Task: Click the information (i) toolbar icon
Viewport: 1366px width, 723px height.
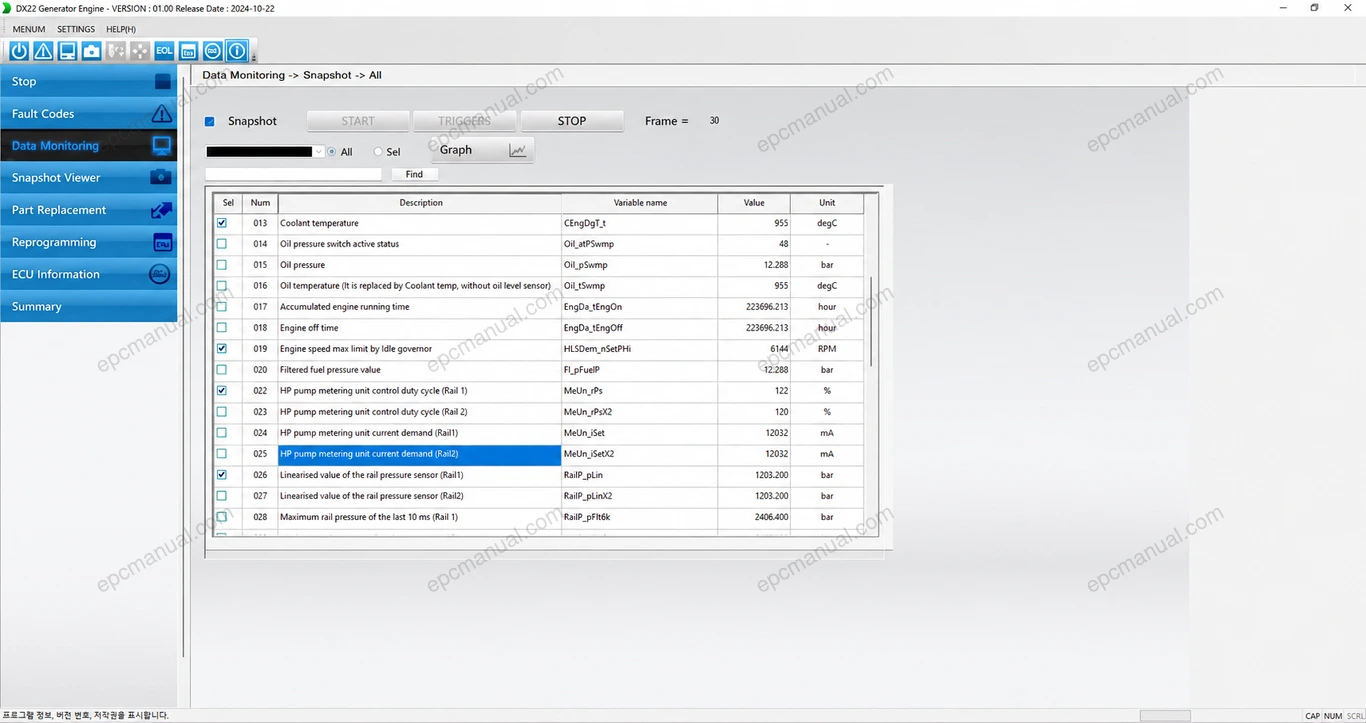Action: [236, 50]
